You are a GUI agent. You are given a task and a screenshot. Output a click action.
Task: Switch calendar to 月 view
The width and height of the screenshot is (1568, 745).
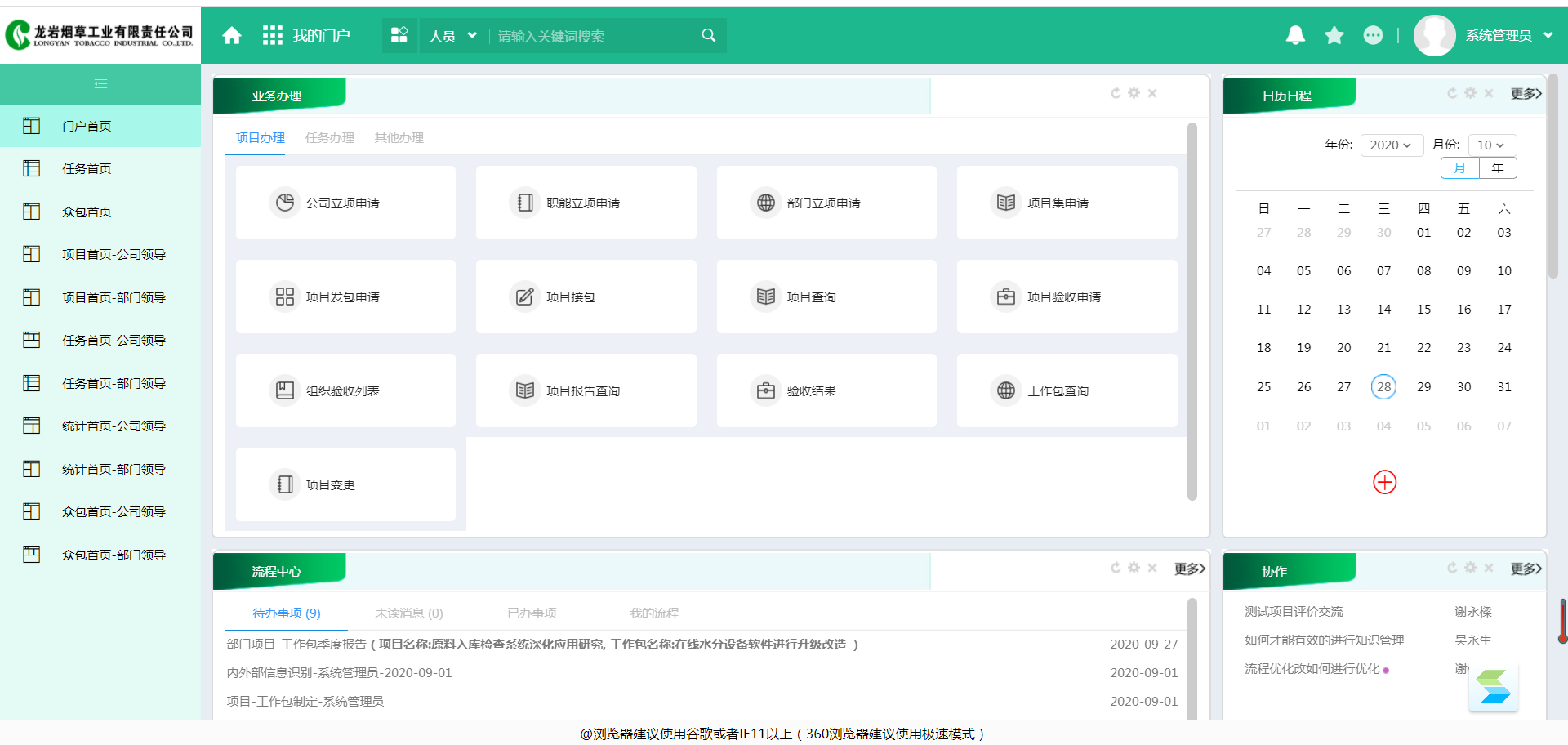click(x=1460, y=167)
